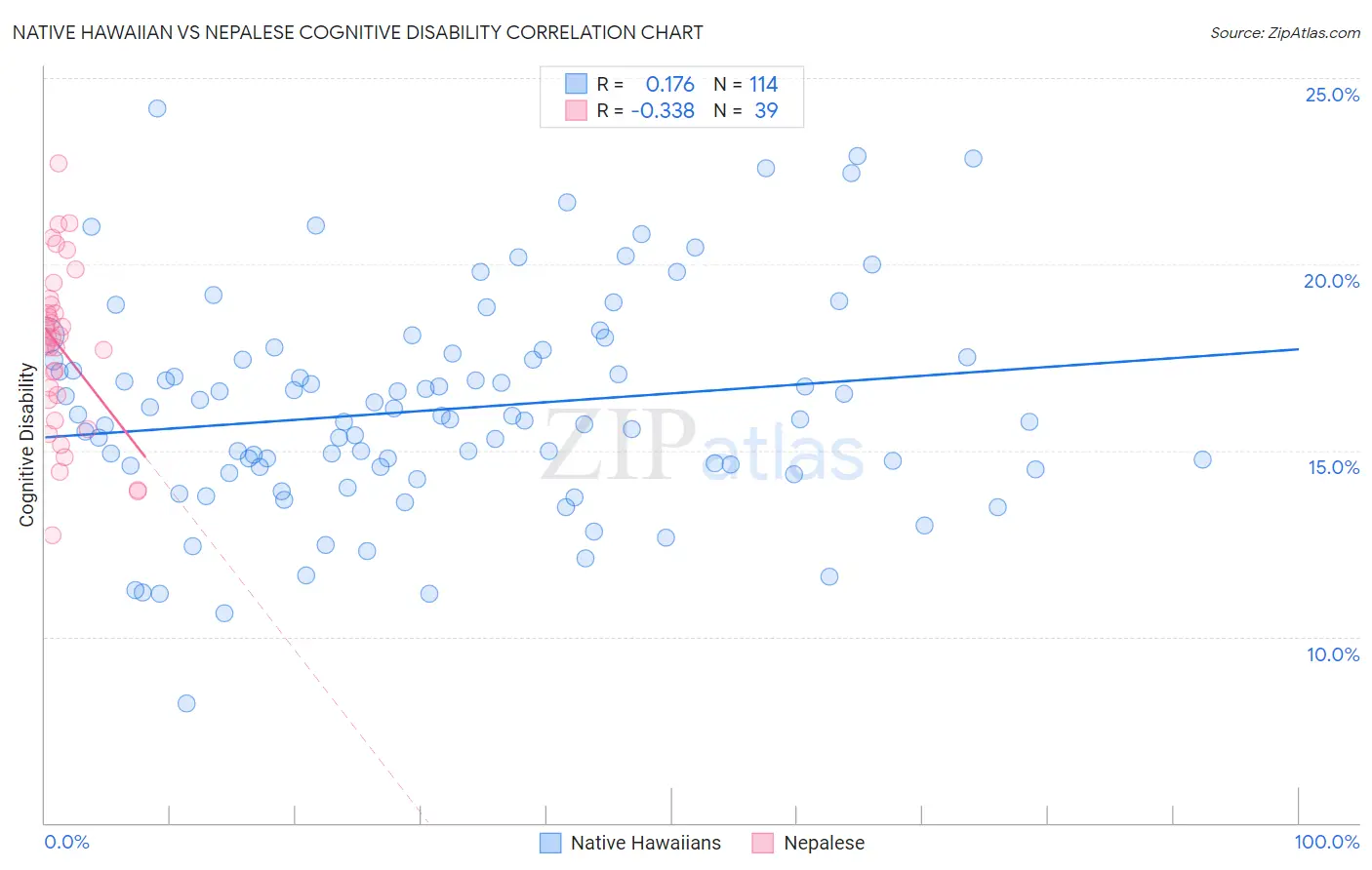Click the lowest blue data point near 8%
The height and width of the screenshot is (870, 1372).
click(x=186, y=703)
